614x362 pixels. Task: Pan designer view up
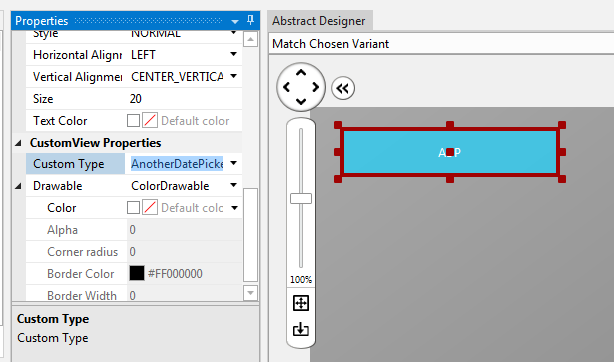[x=301, y=72]
